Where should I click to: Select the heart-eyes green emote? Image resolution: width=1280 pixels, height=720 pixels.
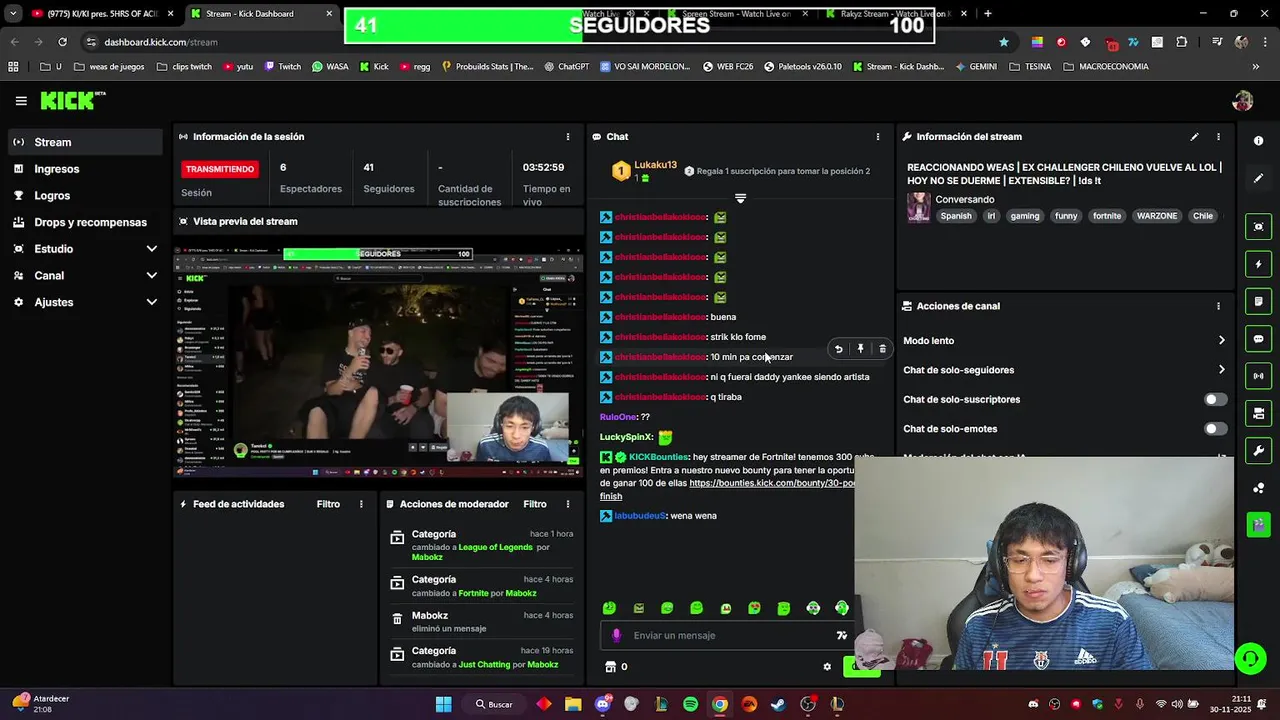[754, 608]
